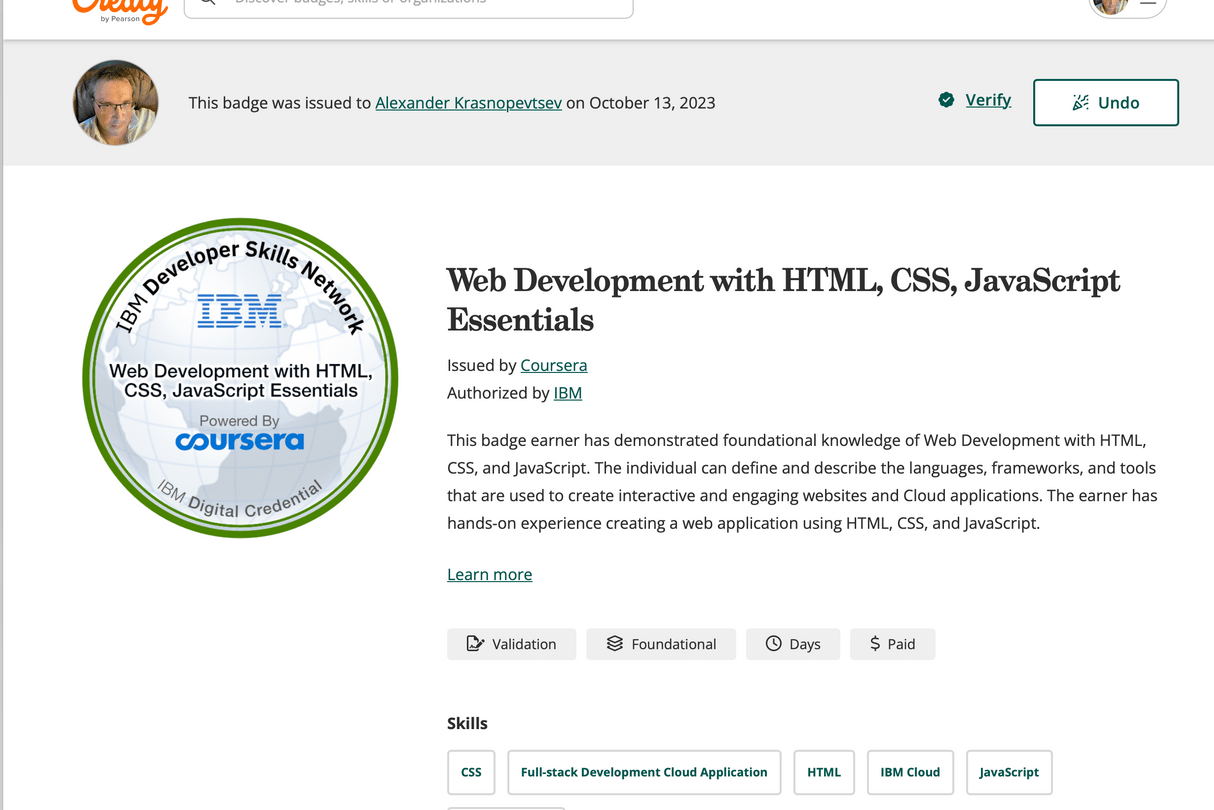This screenshot has height=810, width=1214.
Task: Click the stacked layers icon on Foundational tag
Action: pos(615,644)
